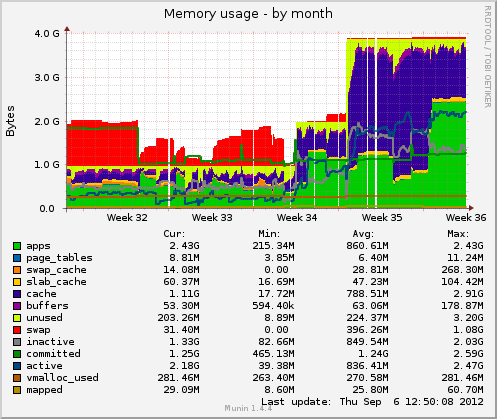Click swap_cache maximum value 268.30M
This screenshot has width=497, height=419.
click(462, 270)
